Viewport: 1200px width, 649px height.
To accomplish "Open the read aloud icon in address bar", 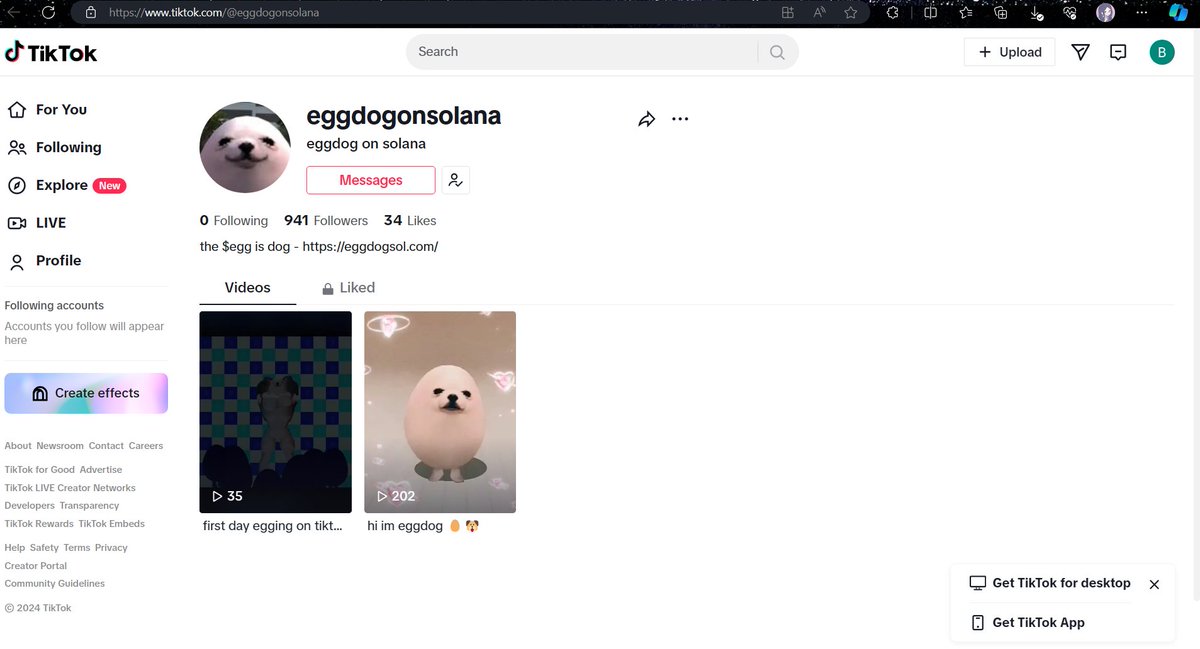I will pos(819,13).
